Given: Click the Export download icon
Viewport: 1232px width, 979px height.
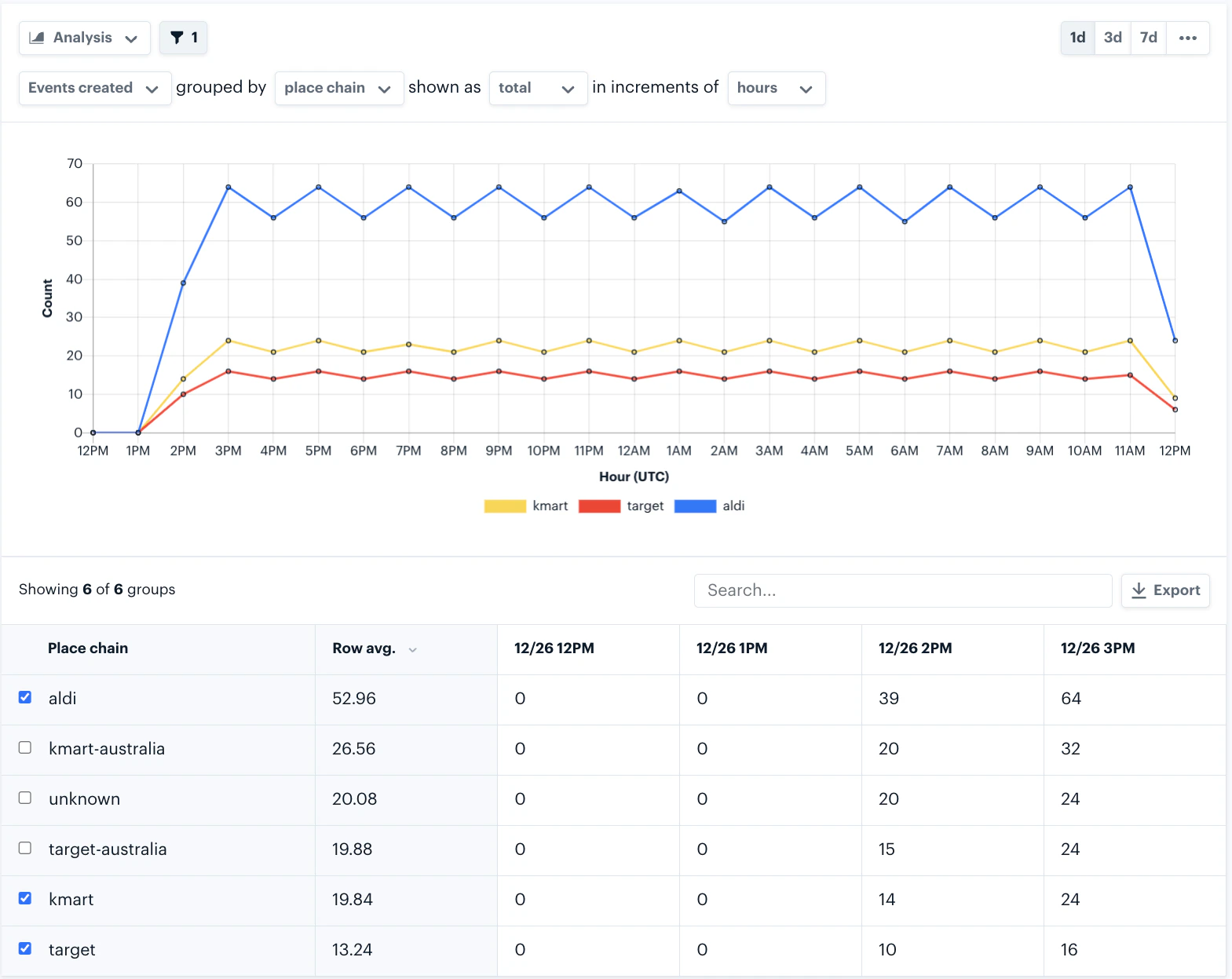Looking at the screenshot, I should [1139, 590].
